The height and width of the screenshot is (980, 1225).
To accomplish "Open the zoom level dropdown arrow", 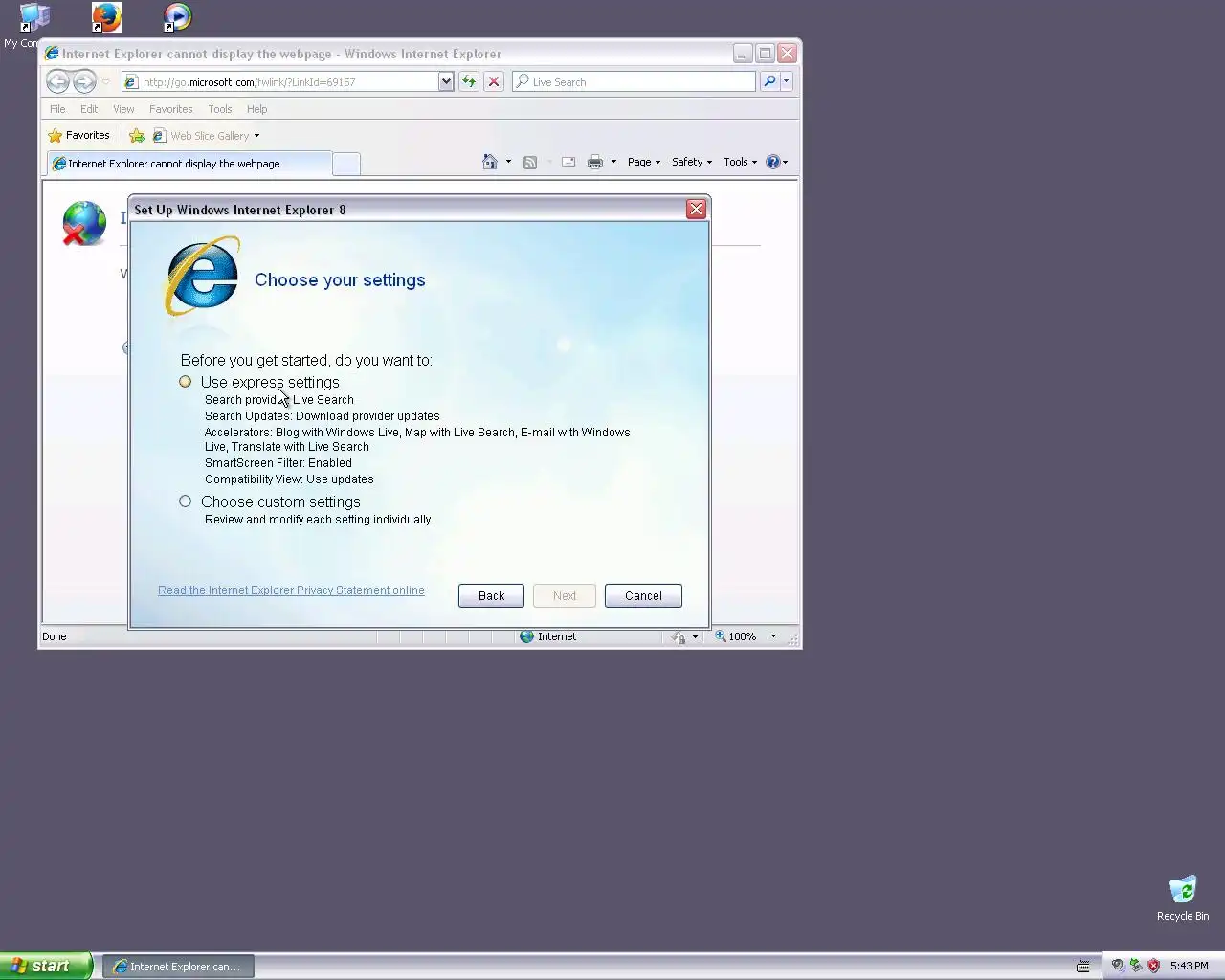I will coord(773,636).
